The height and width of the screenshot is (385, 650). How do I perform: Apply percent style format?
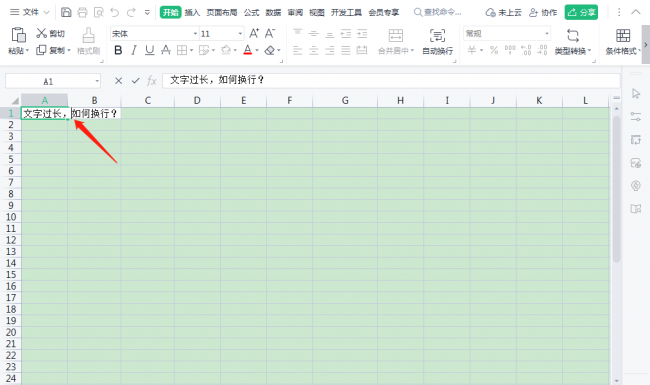pos(494,51)
